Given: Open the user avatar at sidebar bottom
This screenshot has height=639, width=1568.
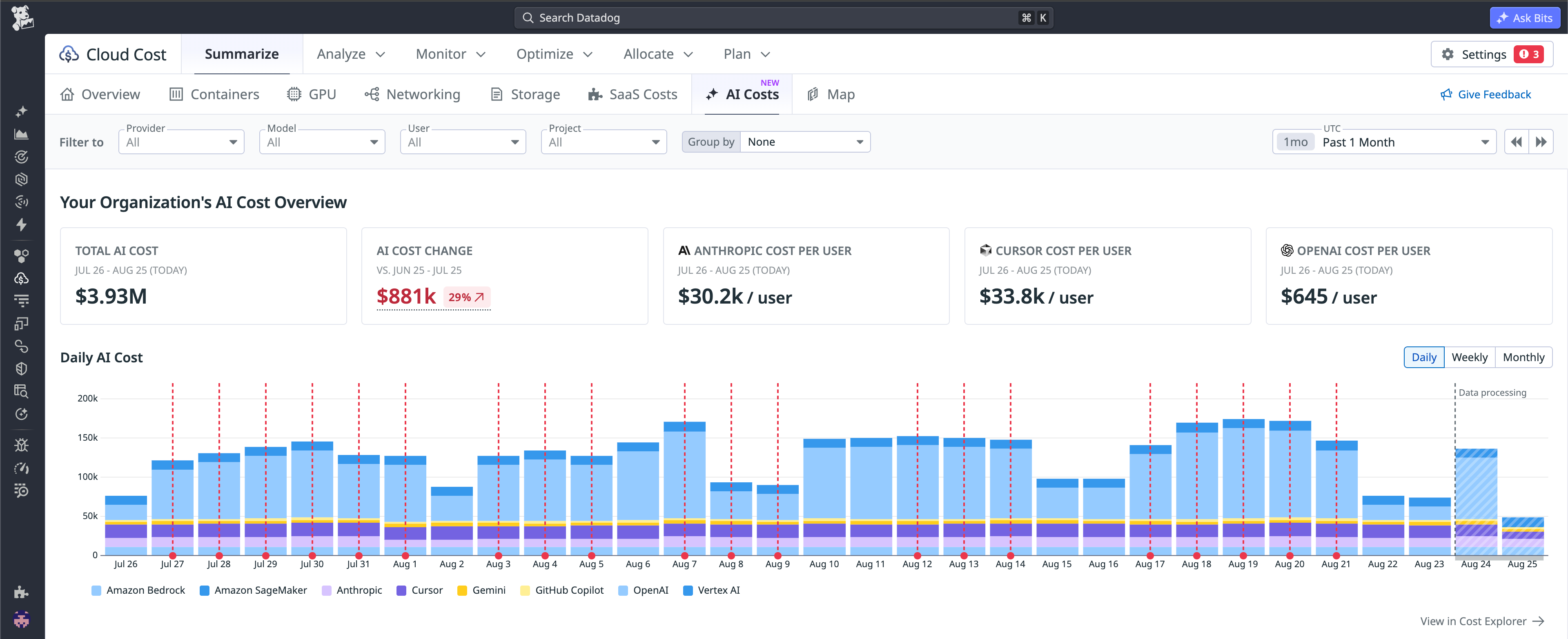Looking at the screenshot, I should point(21,619).
